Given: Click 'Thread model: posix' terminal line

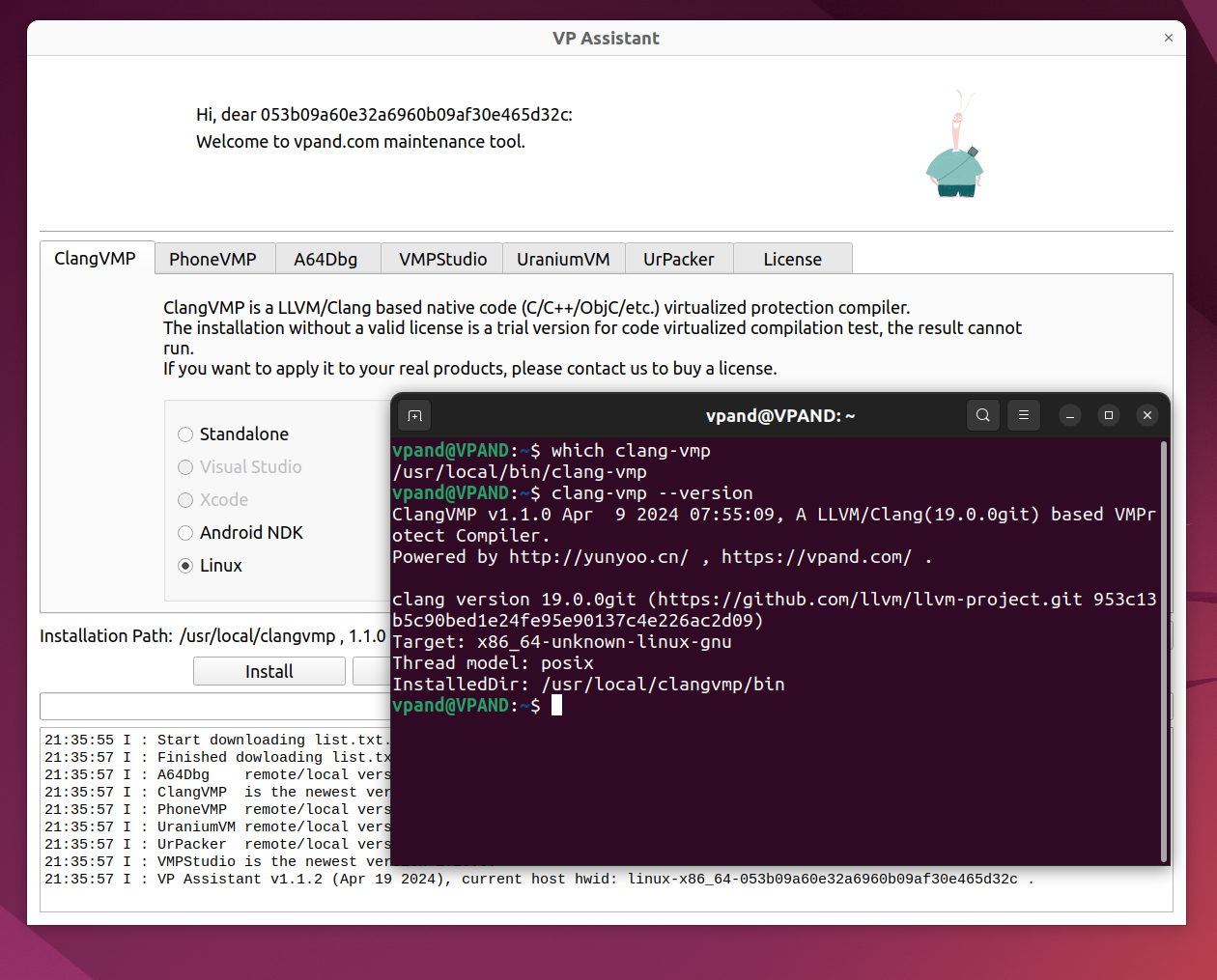Looking at the screenshot, I should click(x=493, y=663).
